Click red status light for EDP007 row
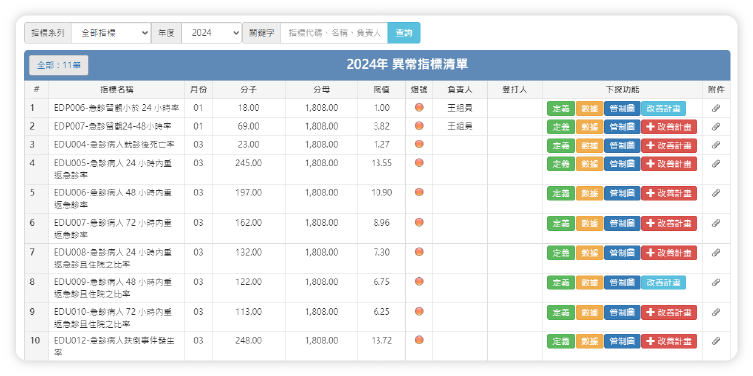This screenshot has width=753, height=376. (x=419, y=126)
